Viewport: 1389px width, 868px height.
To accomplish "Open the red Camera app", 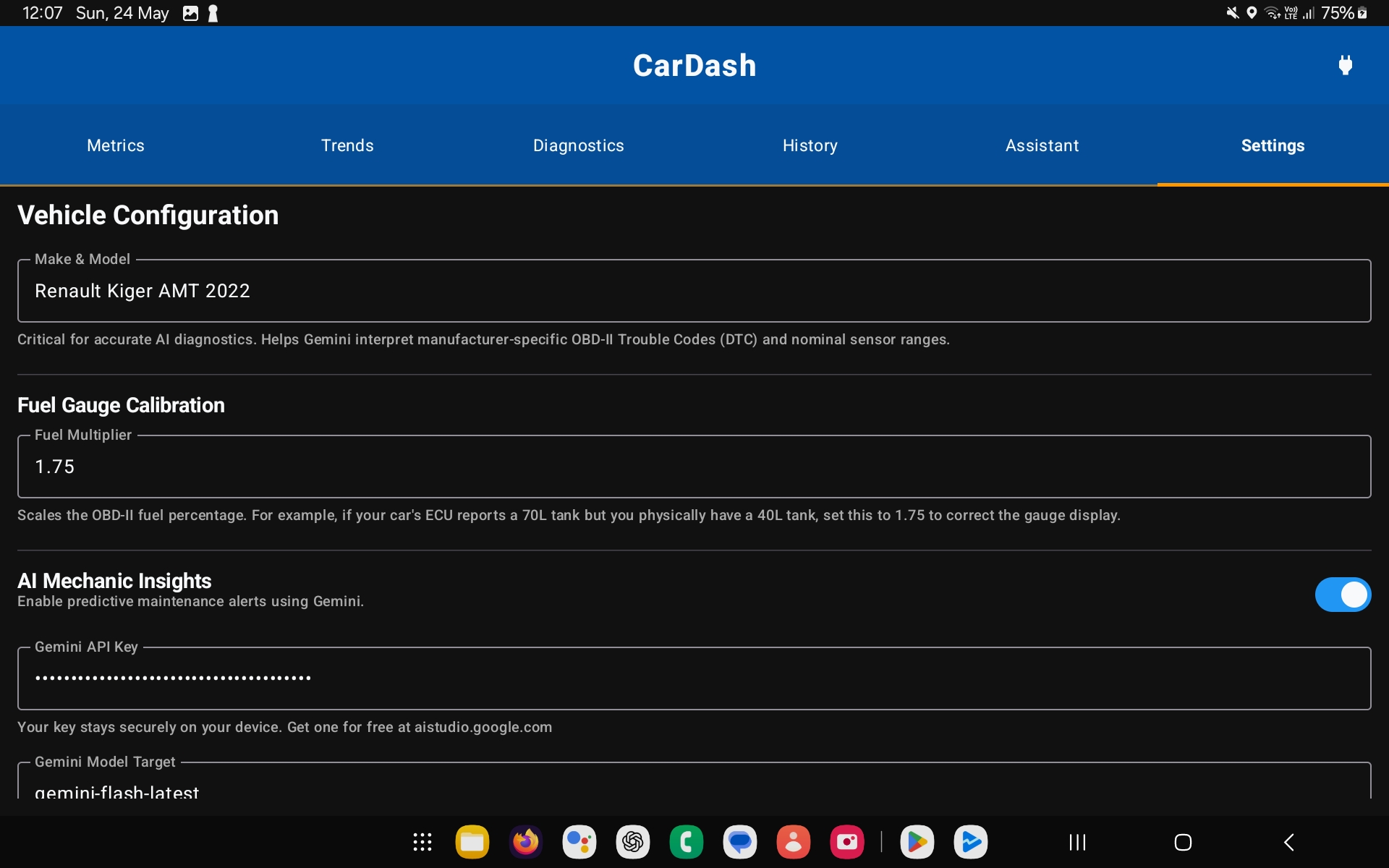I will point(847,842).
